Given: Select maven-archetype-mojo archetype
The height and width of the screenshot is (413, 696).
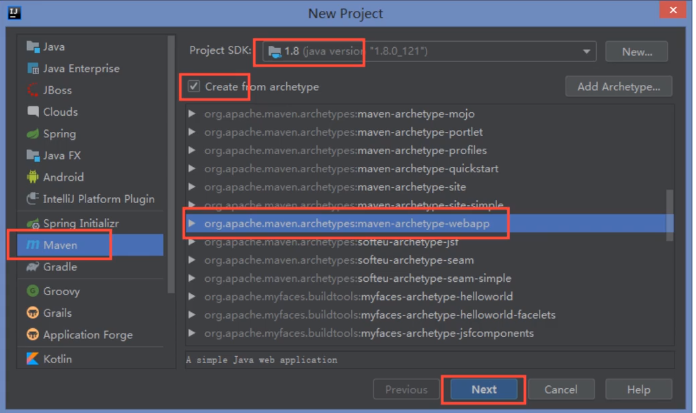Looking at the screenshot, I should [430, 114].
